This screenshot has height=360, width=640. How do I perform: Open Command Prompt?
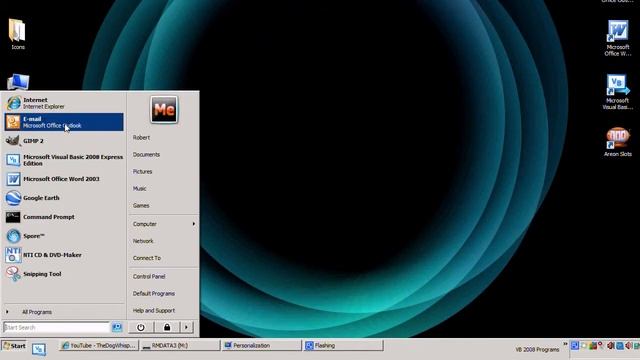64,217
